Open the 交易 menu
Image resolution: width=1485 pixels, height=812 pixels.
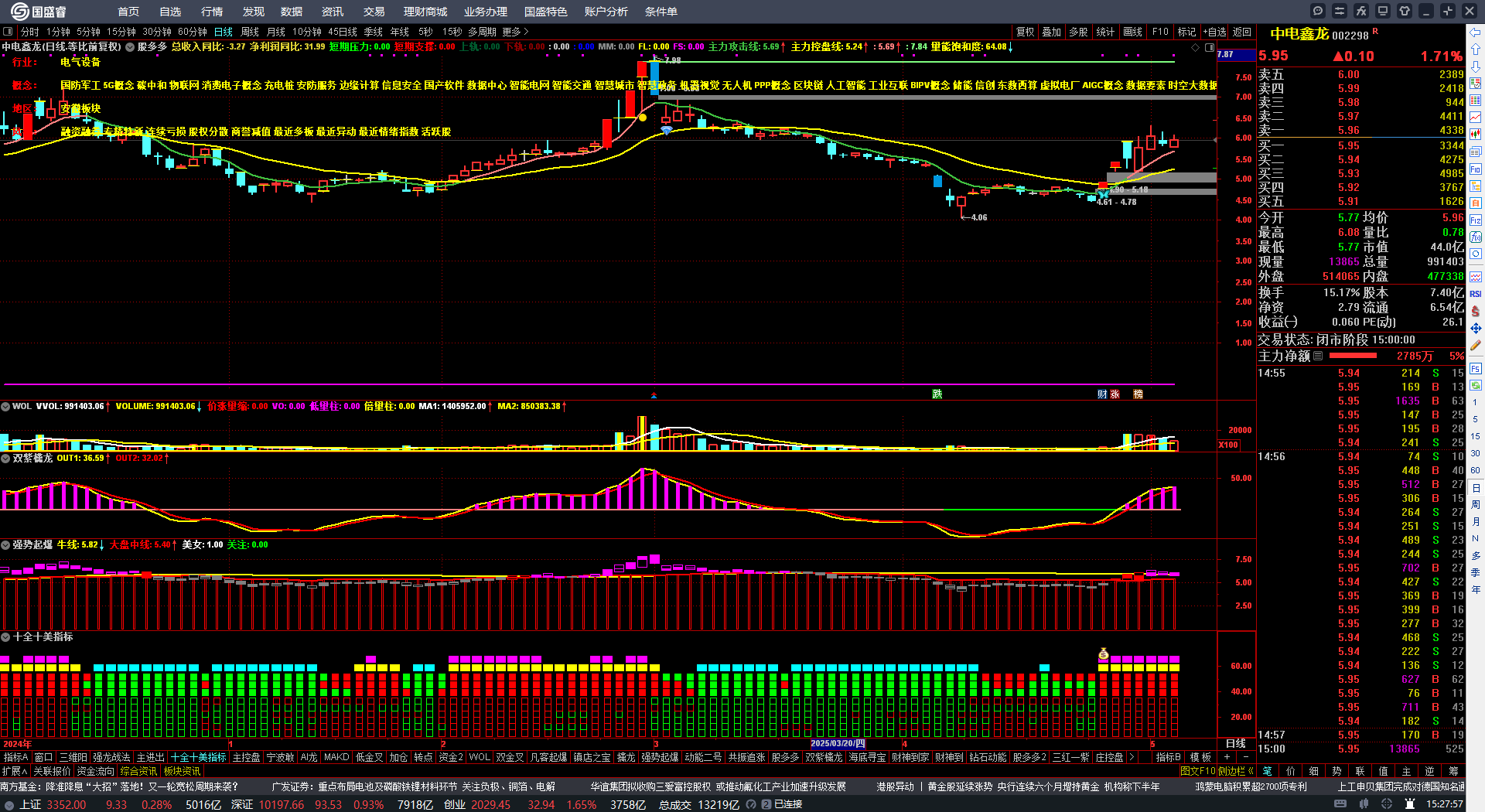click(x=374, y=12)
